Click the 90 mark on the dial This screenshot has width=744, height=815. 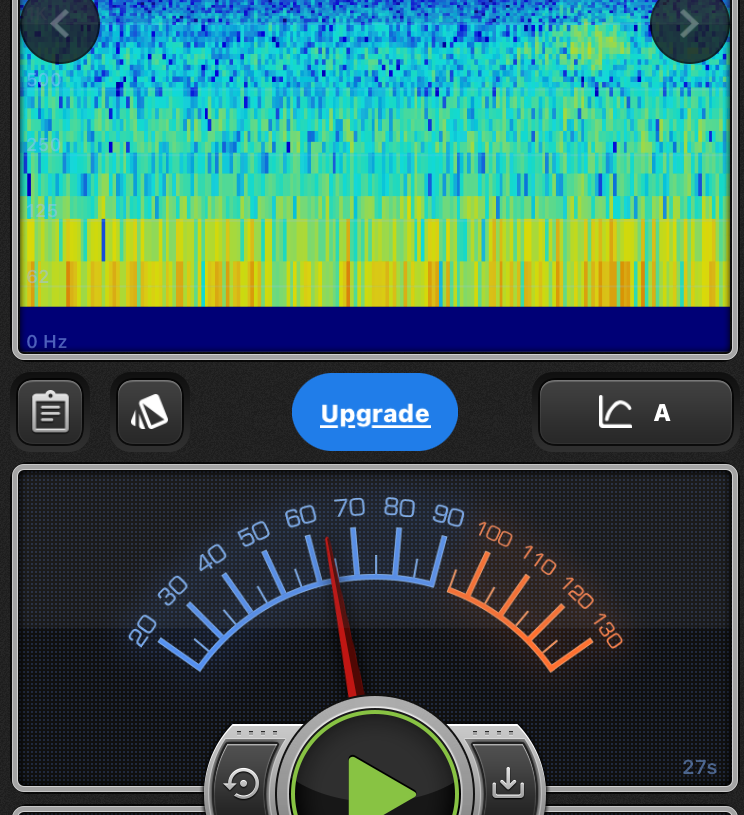click(x=448, y=515)
